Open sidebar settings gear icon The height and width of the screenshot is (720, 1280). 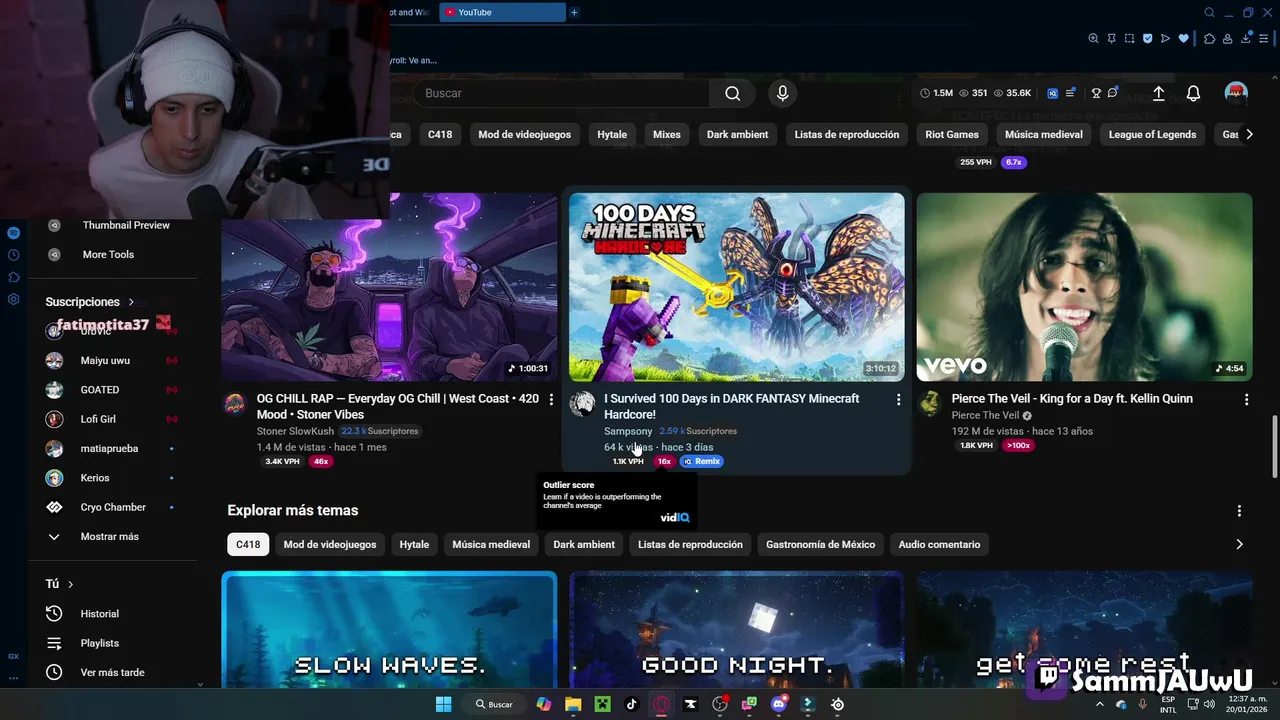pyautogui.click(x=13, y=299)
